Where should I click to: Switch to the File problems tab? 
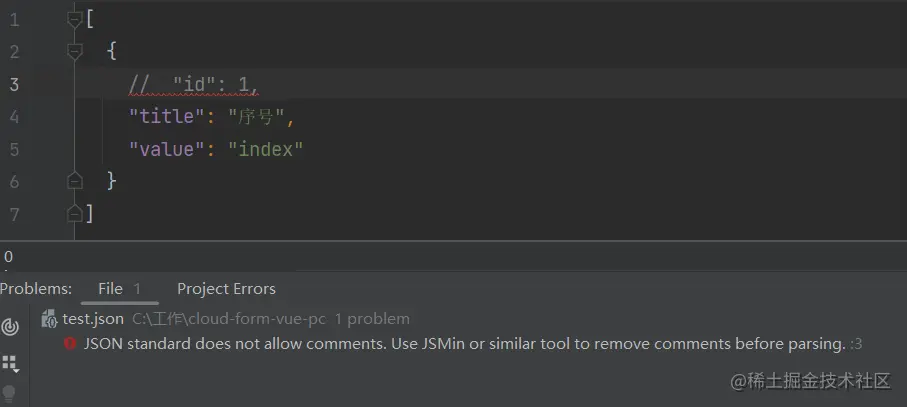click(119, 288)
